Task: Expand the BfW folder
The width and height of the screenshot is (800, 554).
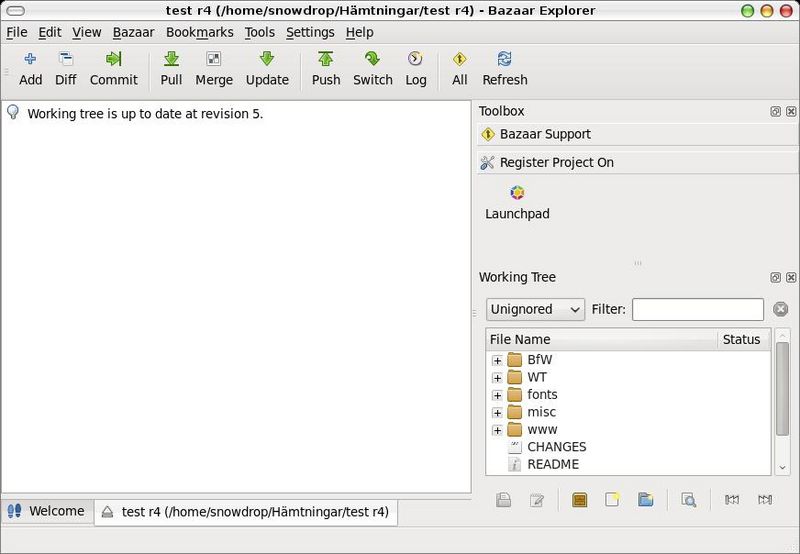Action: tap(497, 360)
